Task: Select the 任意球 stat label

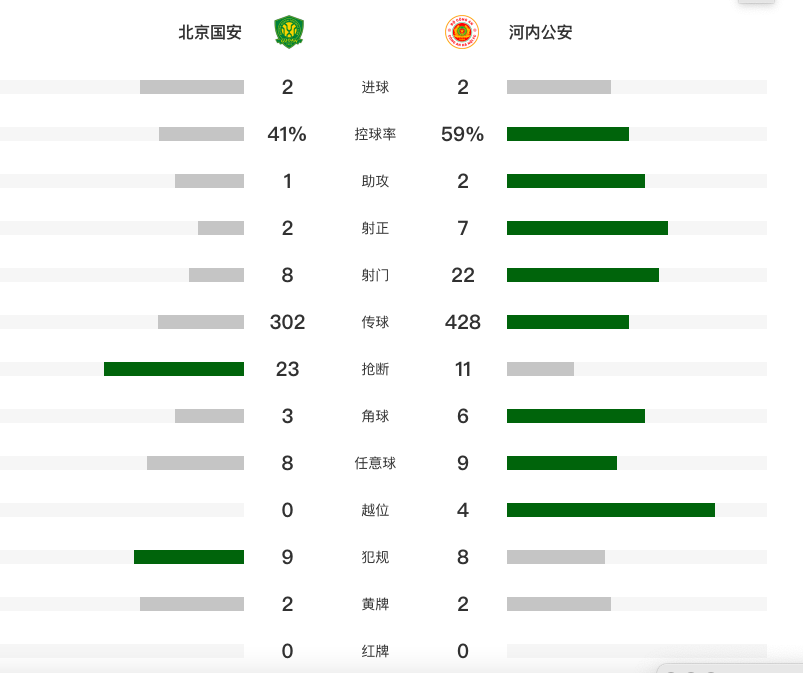Action: click(375, 463)
